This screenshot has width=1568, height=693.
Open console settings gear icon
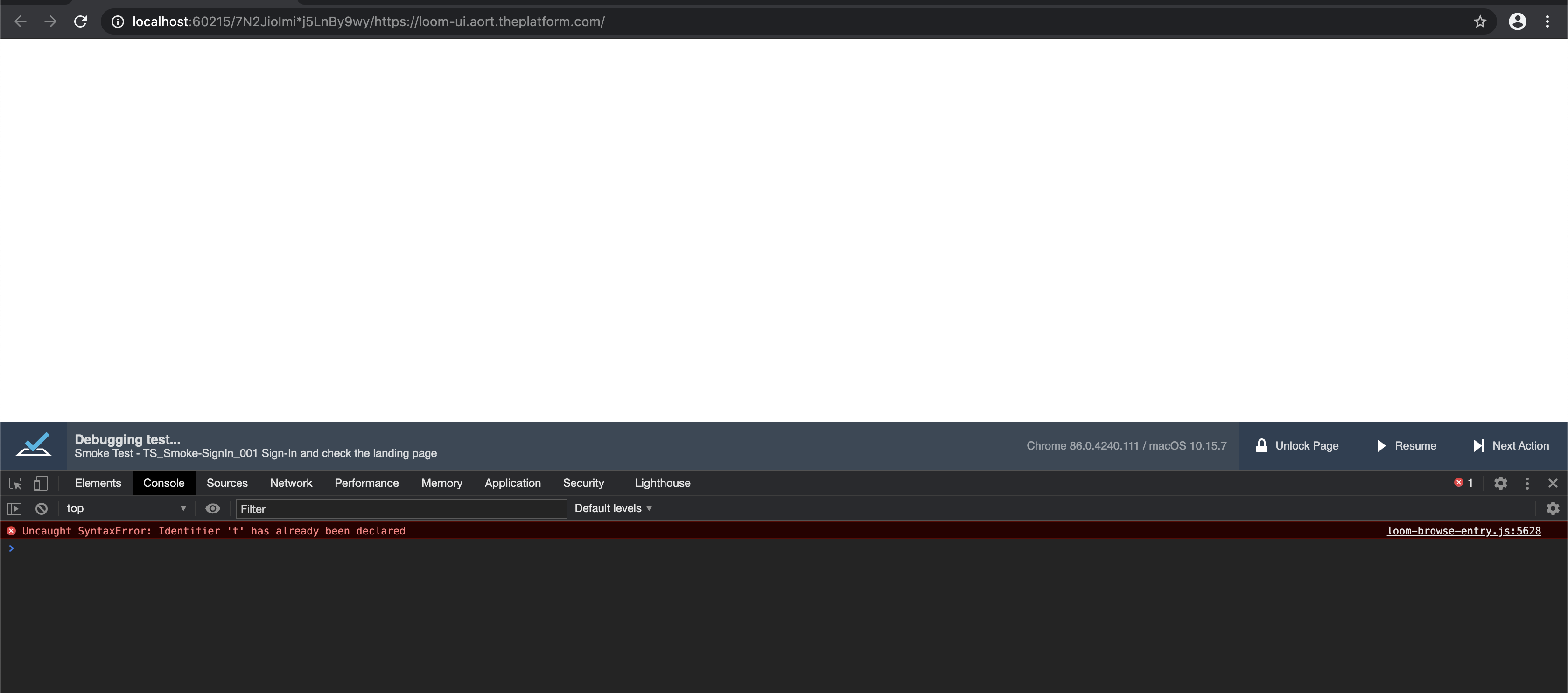pos(1552,509)
